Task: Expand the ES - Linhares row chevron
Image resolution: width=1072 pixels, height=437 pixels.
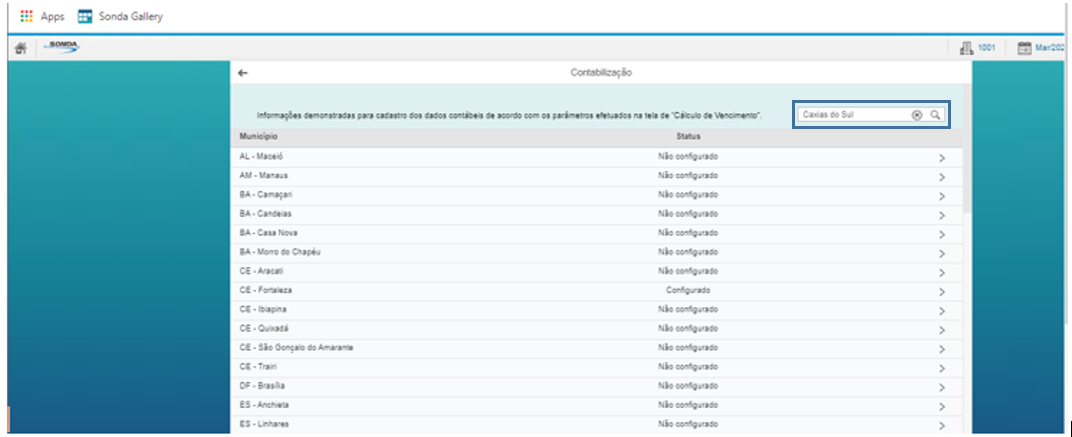Action: [941, 426]
